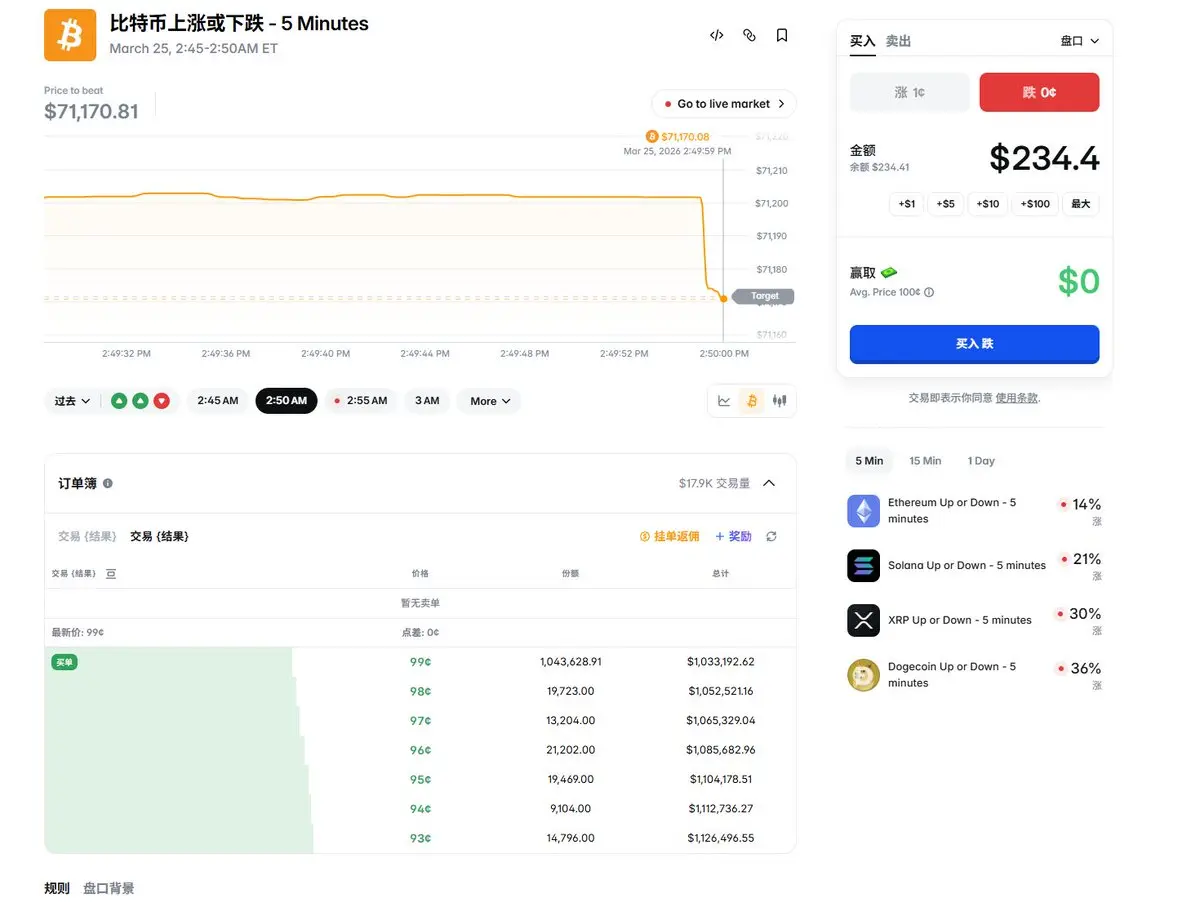
Task: Switch to 5 Min markets tab
Action: click(869, 461)
